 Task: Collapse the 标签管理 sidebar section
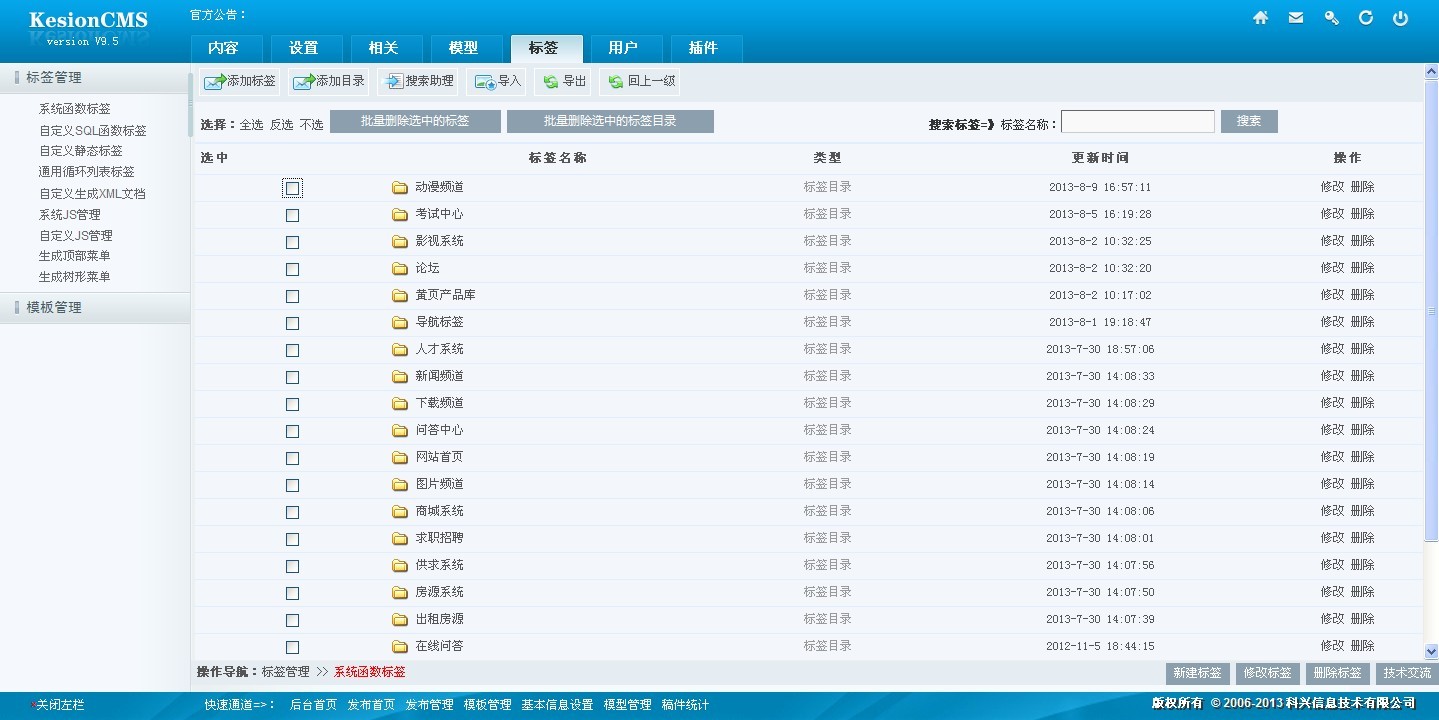click(x=94, y=77)
